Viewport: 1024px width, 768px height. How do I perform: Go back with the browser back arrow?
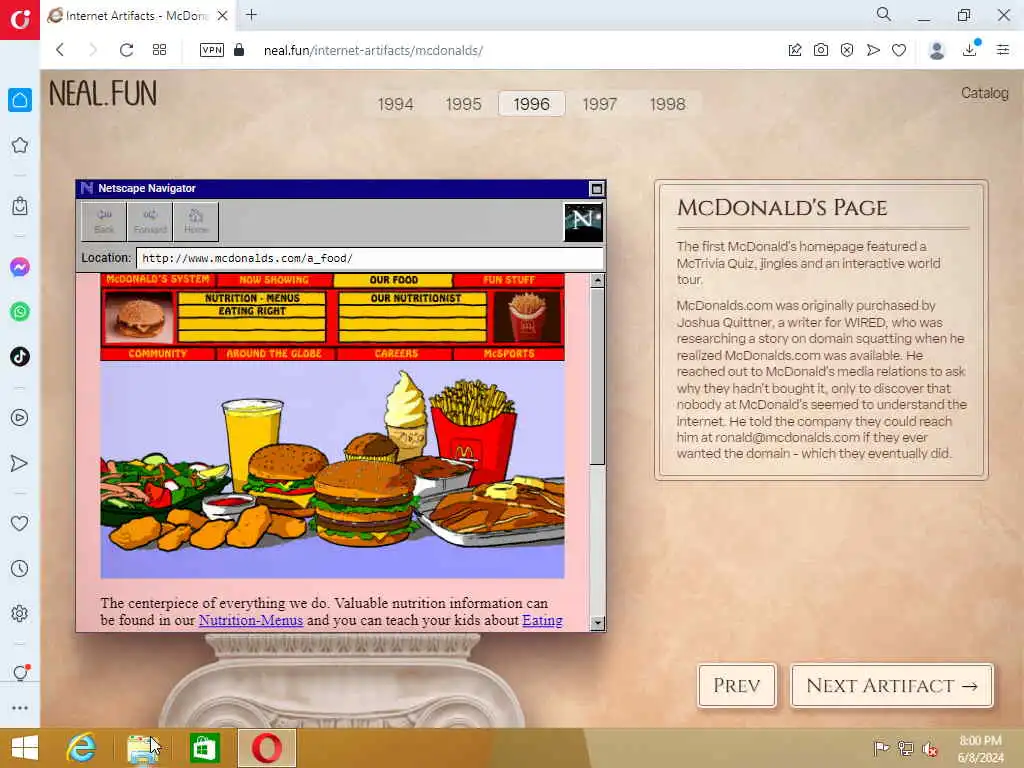click(x=60, y=50)
